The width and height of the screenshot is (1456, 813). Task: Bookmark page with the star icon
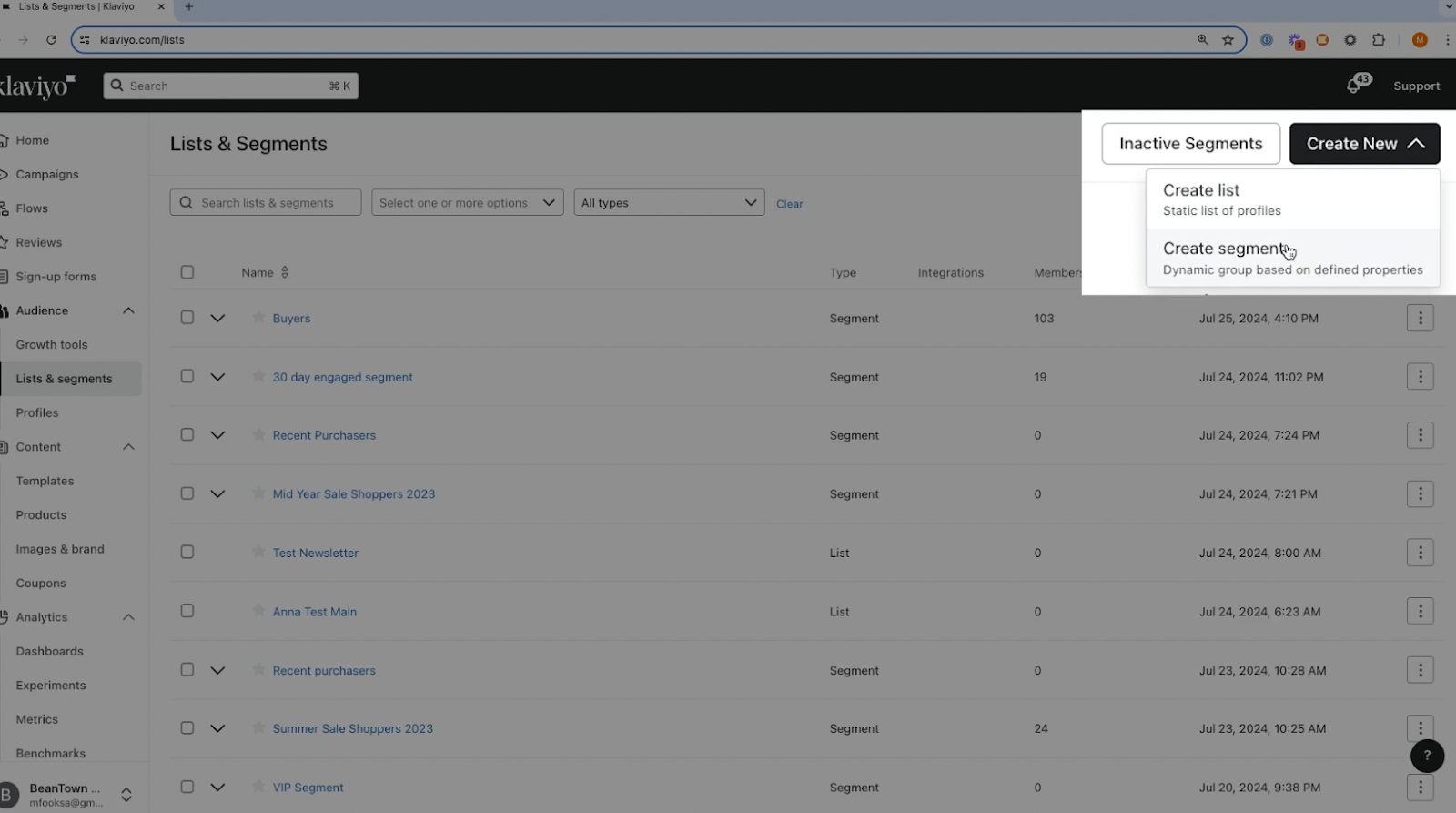point(1228,40)
